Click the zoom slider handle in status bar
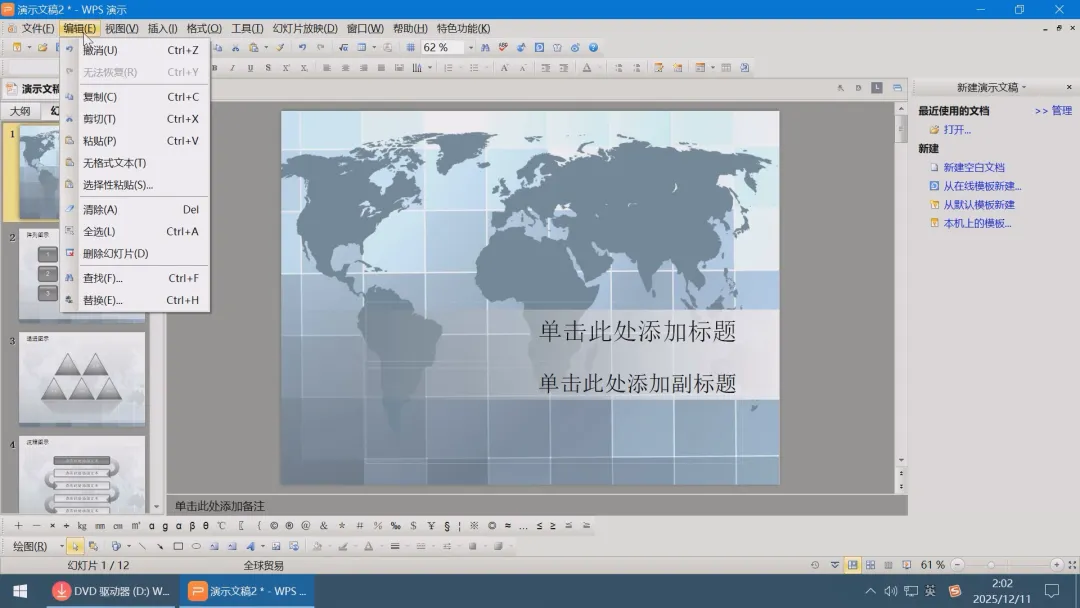The height and width of the screenshot is (608, 1080). [x=991, y=565]
